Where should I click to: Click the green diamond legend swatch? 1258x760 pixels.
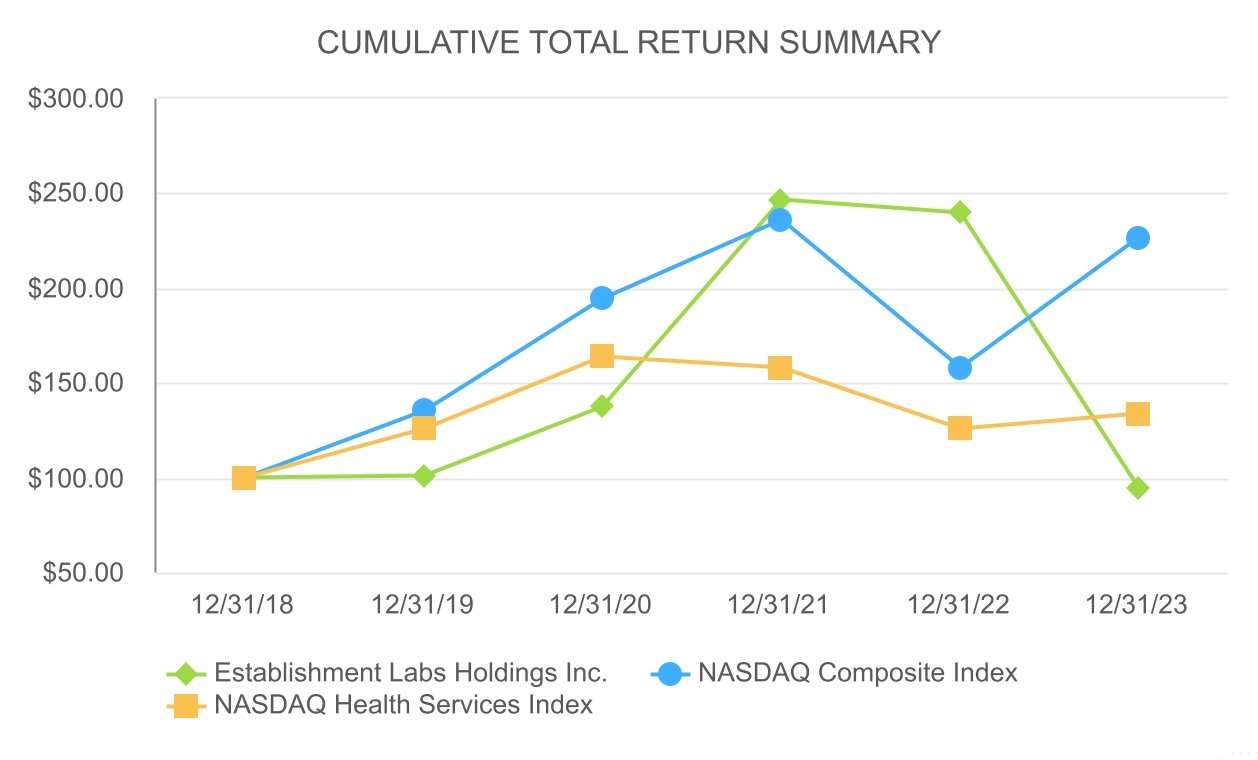184,673
